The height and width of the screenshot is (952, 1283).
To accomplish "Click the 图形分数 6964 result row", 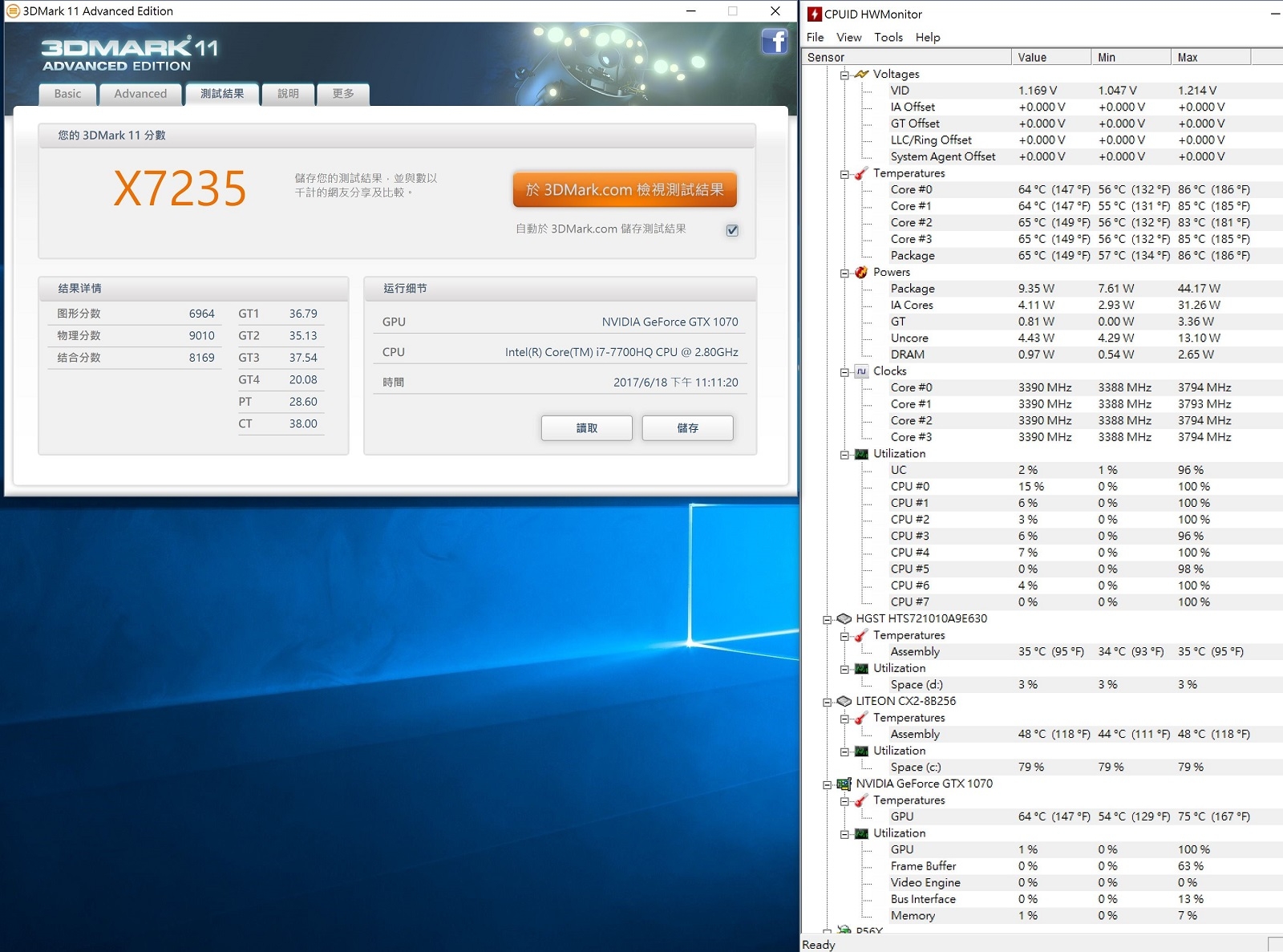I will point(136,314).
